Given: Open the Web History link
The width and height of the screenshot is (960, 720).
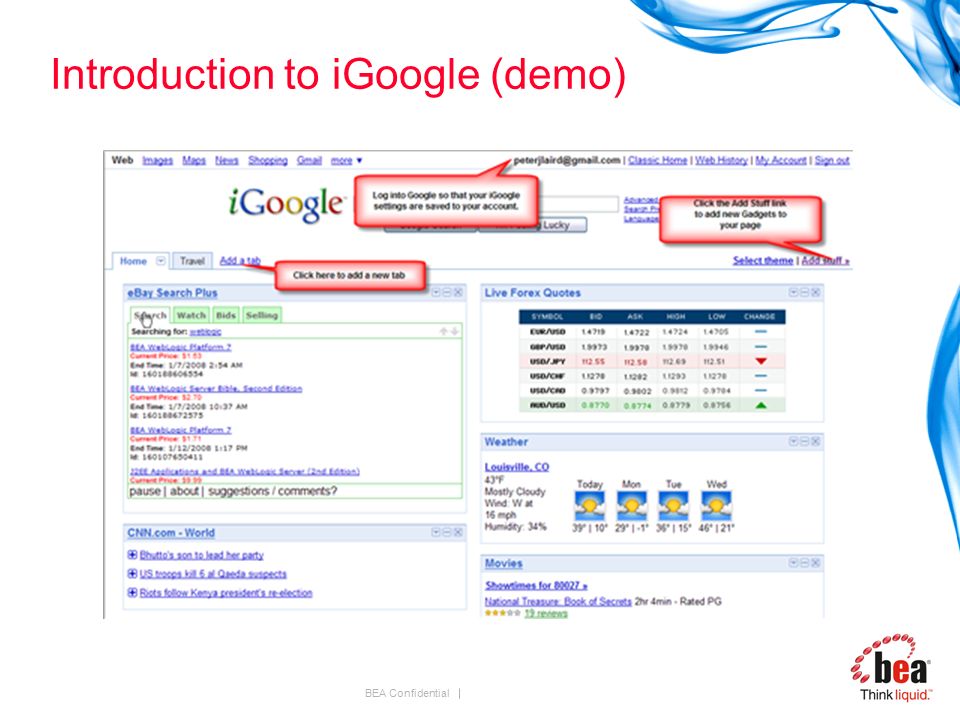Looking at the screenshot, I should [x=721, y=160].
